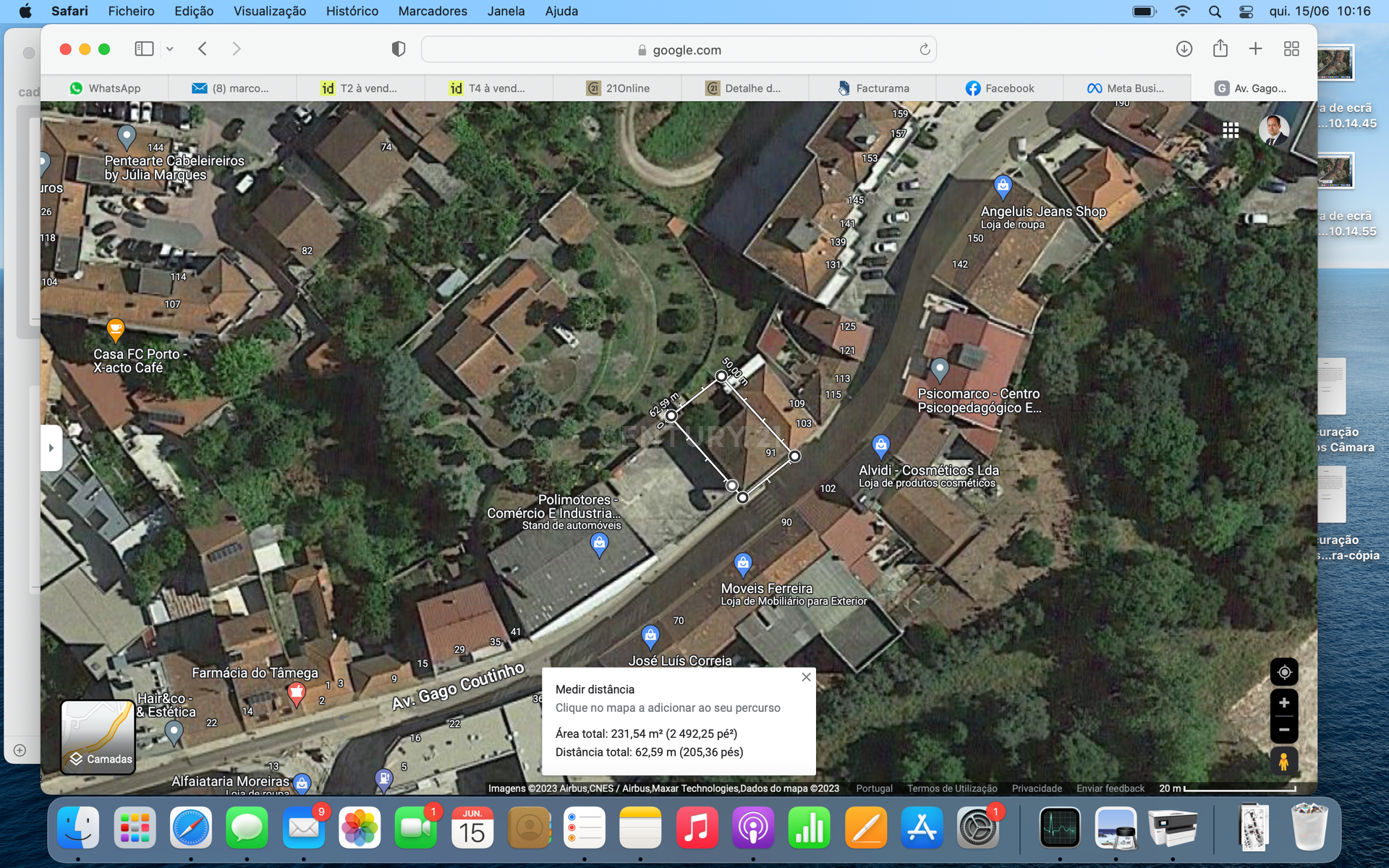Screen dimensions: 1389x868
Task: Switch to the T2 à vend... tab
Action: 360,88
